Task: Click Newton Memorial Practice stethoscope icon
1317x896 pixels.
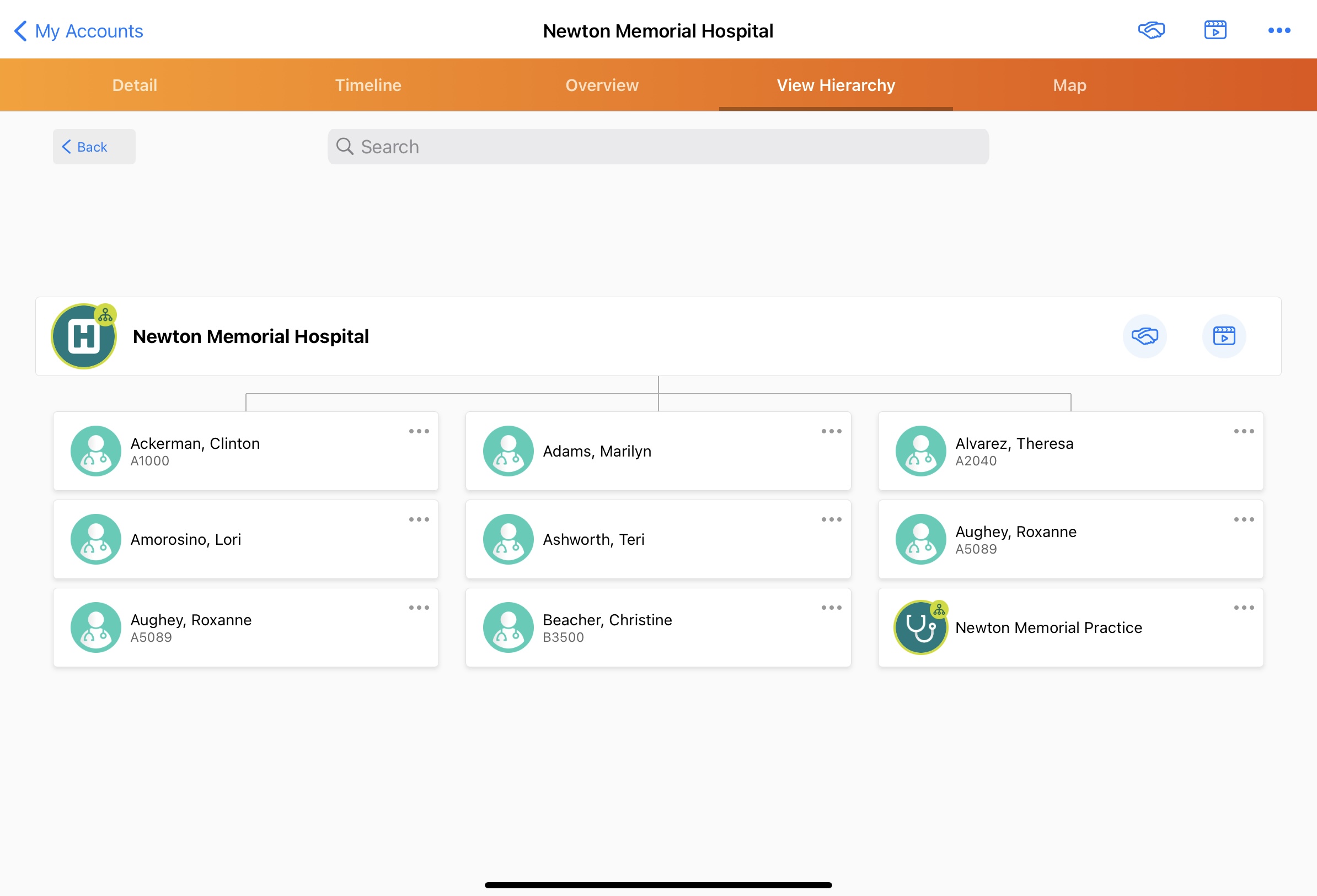Action: click(x=920, y=627)
